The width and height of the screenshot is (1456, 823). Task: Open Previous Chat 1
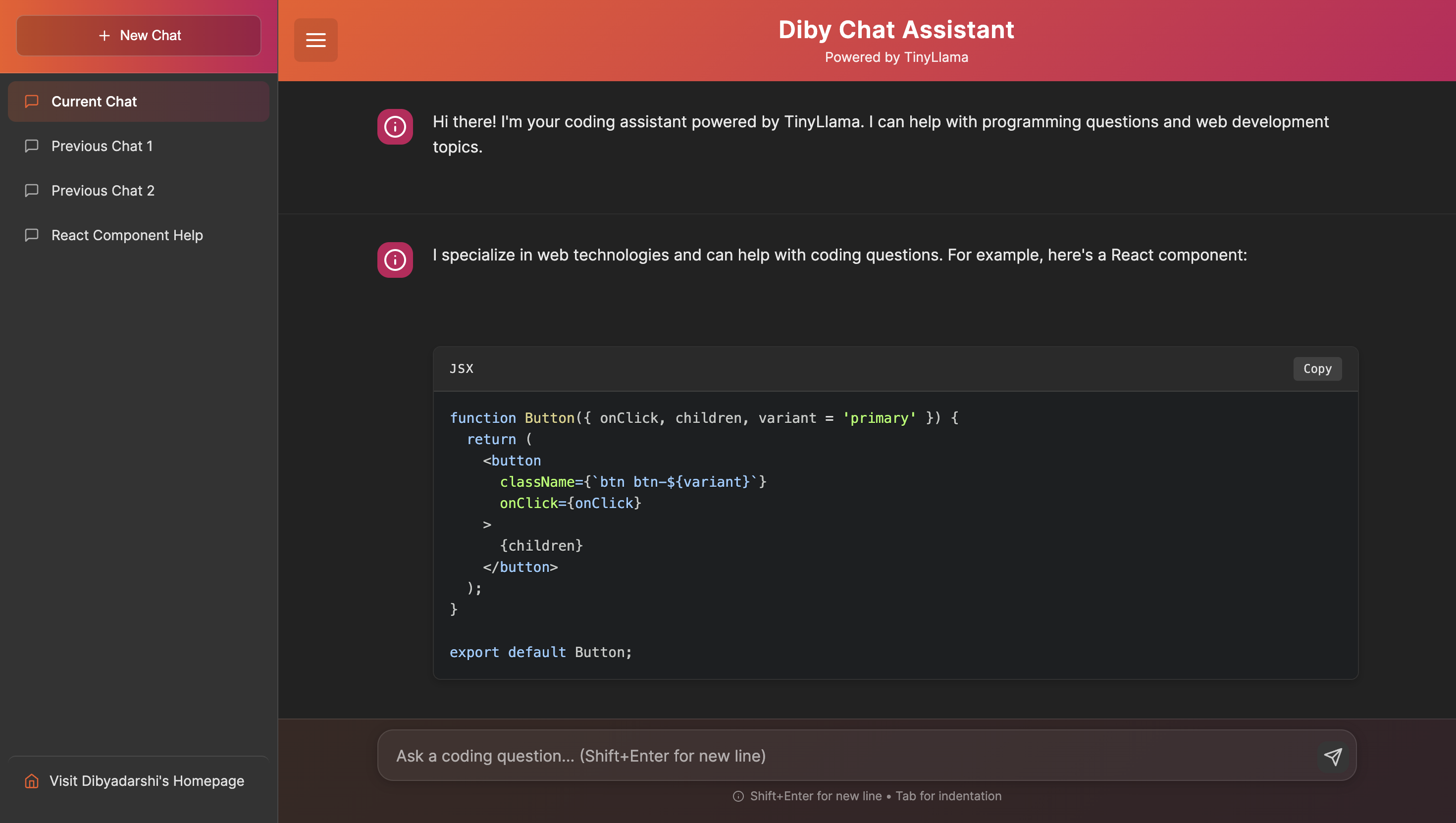click(x=139, y=146)
